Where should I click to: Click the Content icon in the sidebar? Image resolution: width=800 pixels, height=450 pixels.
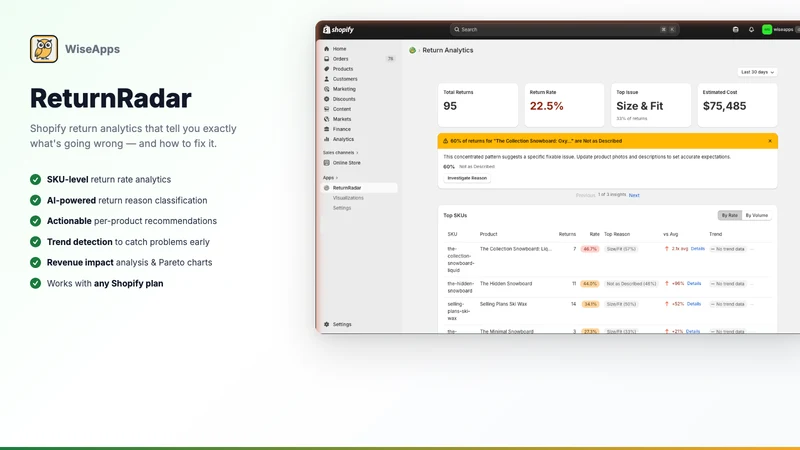(x=327, y=109)
